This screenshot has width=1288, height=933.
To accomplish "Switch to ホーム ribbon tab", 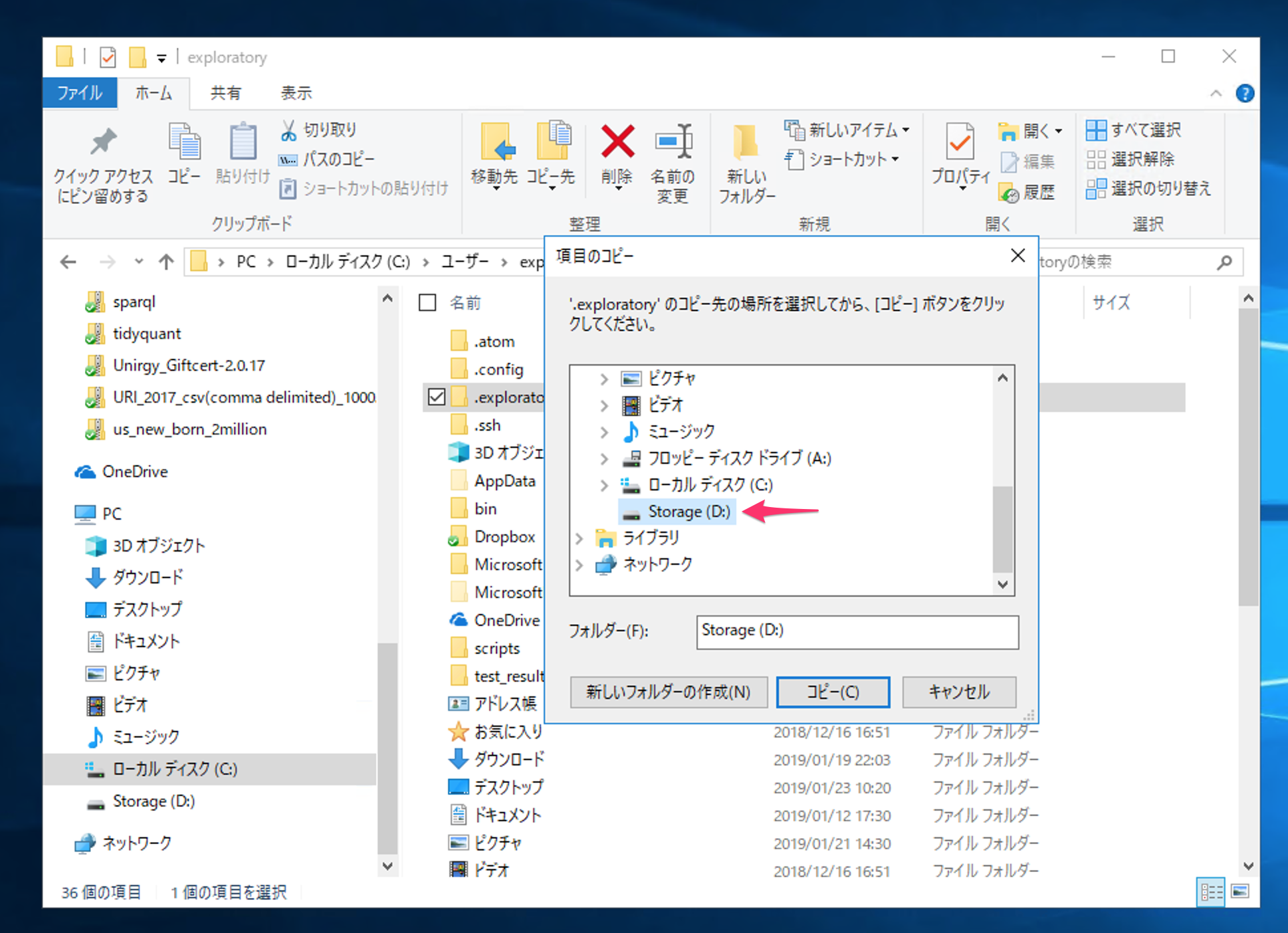I will [154, 93].
